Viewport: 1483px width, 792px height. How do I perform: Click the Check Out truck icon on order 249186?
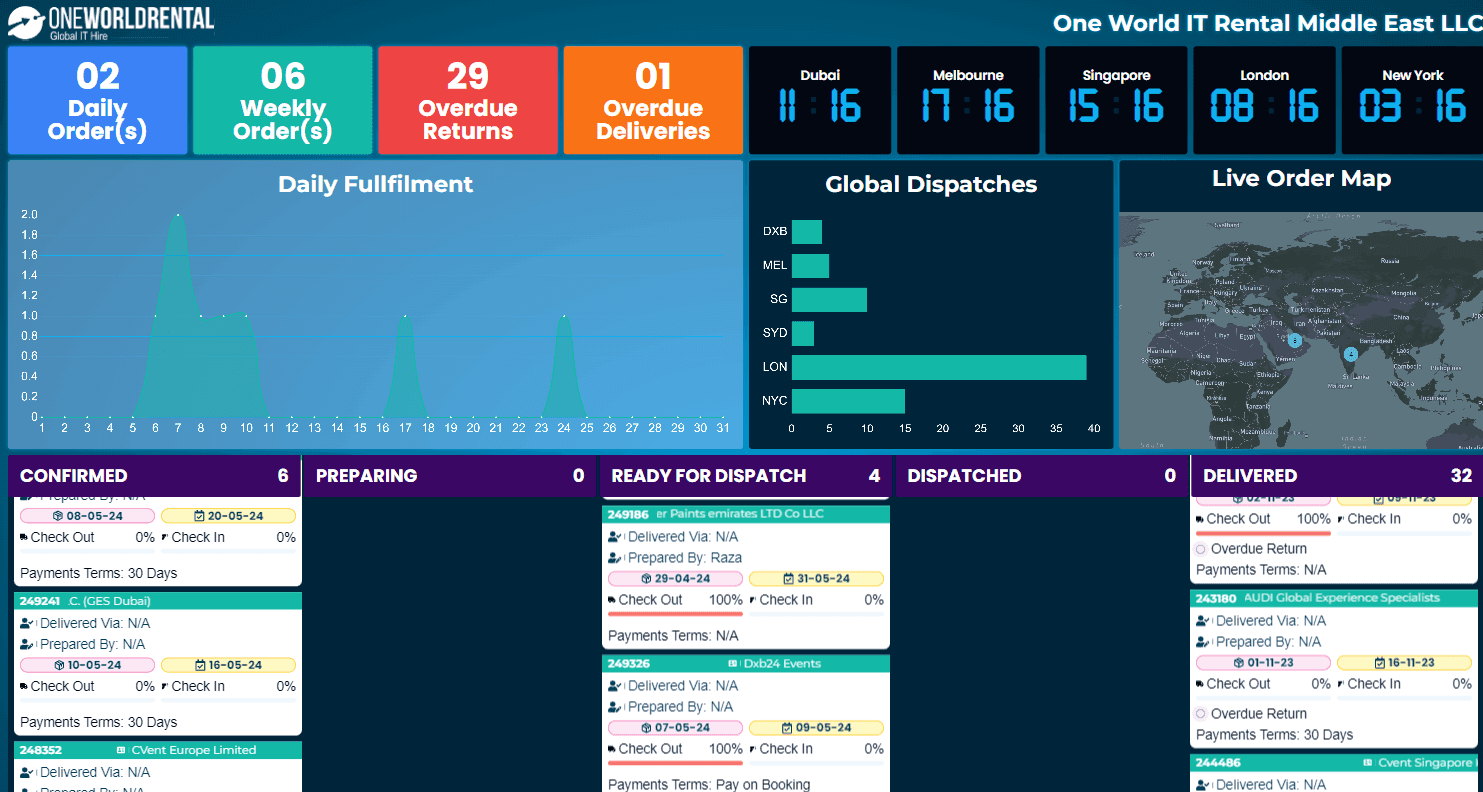pos(610,599)
